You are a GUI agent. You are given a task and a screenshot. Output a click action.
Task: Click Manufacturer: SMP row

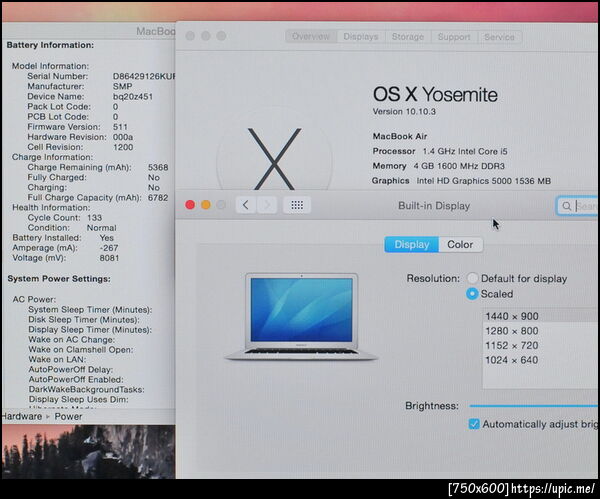click(80, 86)
